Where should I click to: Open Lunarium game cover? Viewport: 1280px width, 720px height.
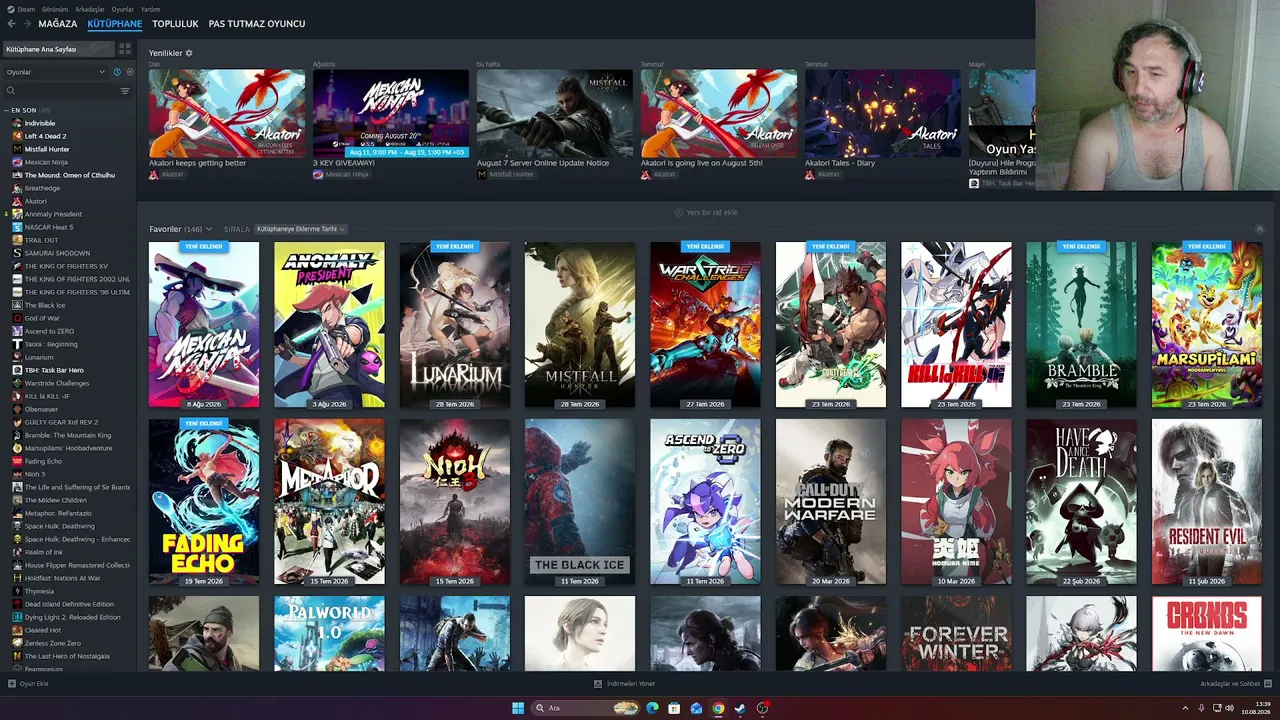coord(455,325)
